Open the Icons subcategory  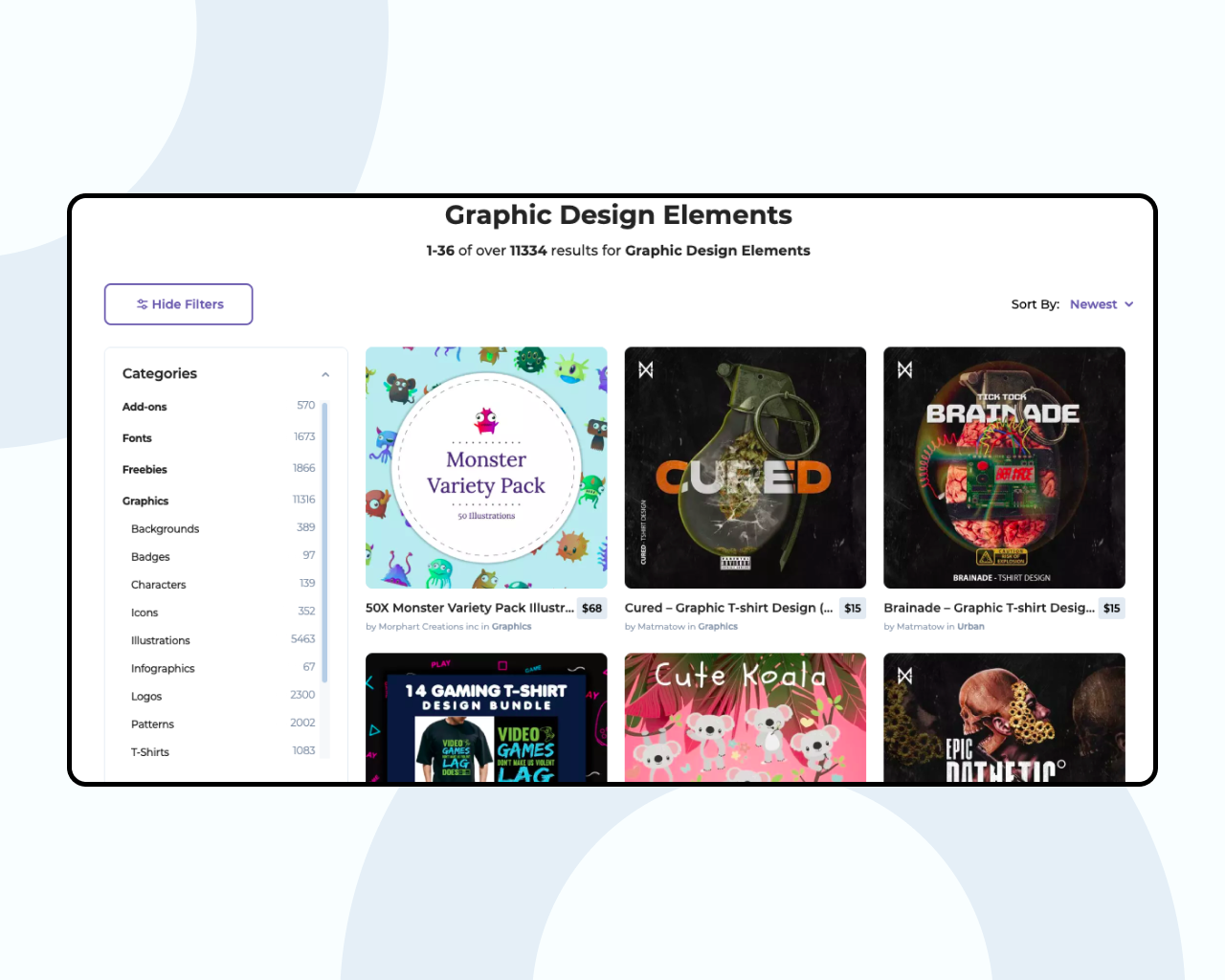click(x=145, y=612)
